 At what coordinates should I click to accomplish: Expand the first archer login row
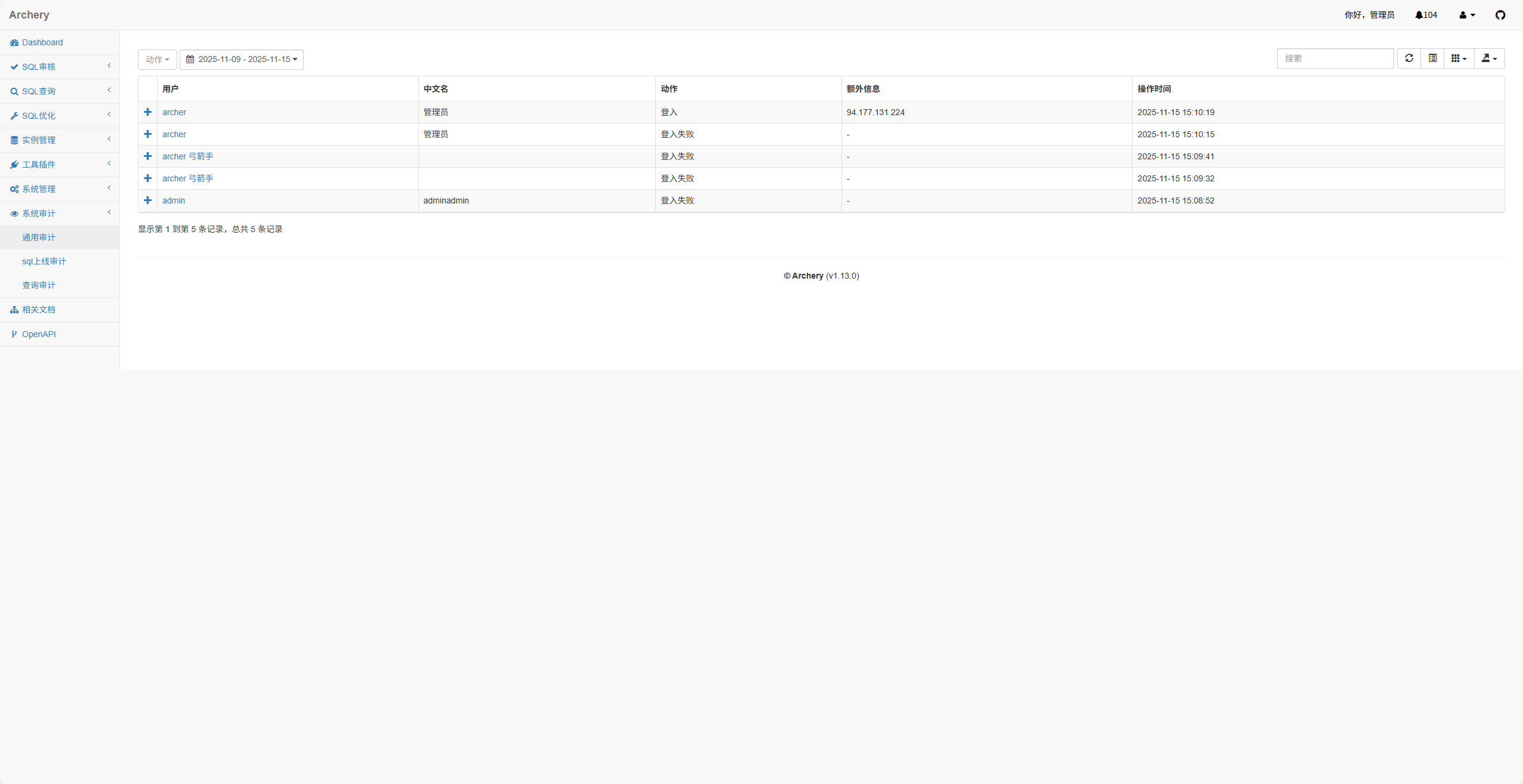pos(147,112)
